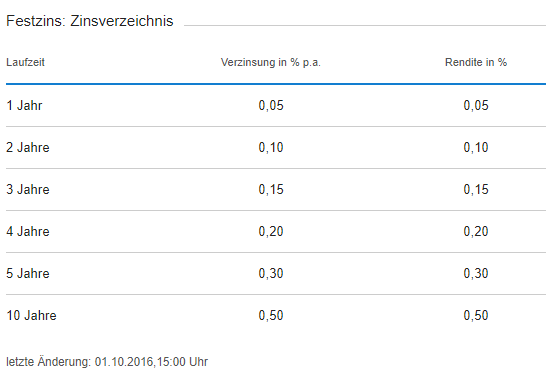
Task: Select the 2 Jahre row label
Action: [x=28, y=147]
